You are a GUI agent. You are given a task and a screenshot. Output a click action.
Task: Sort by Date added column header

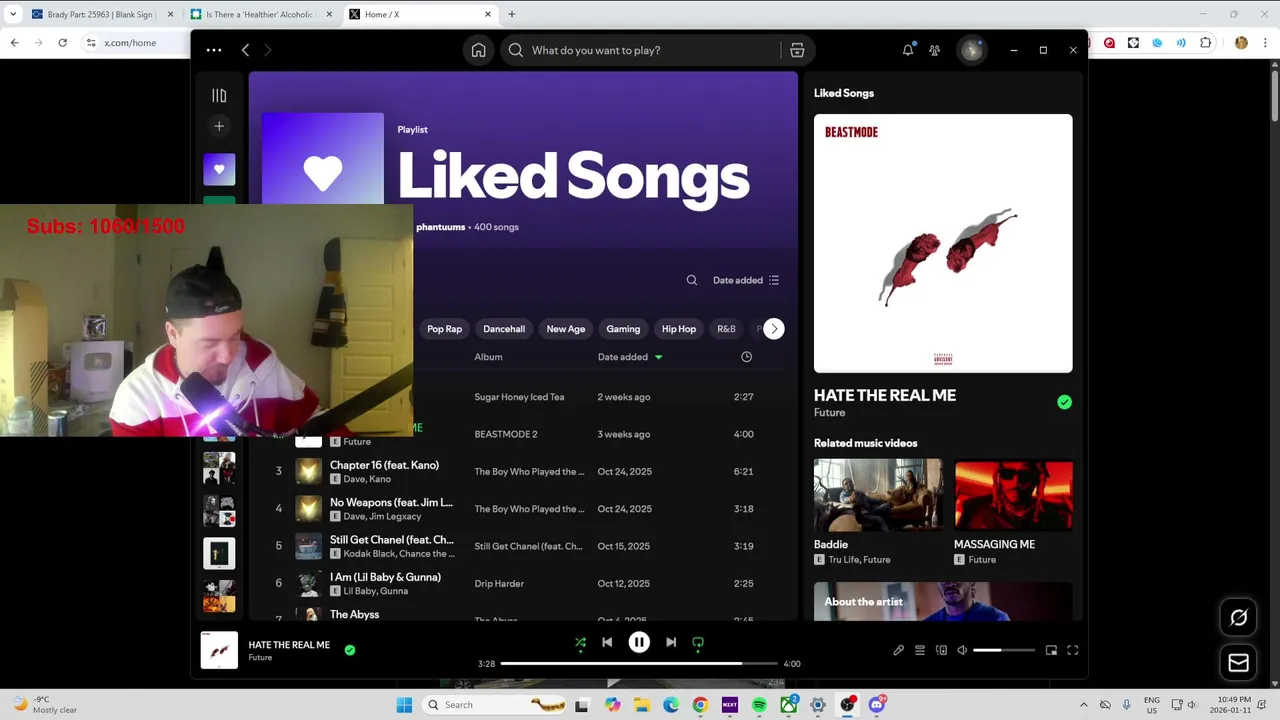coord(630,357)
